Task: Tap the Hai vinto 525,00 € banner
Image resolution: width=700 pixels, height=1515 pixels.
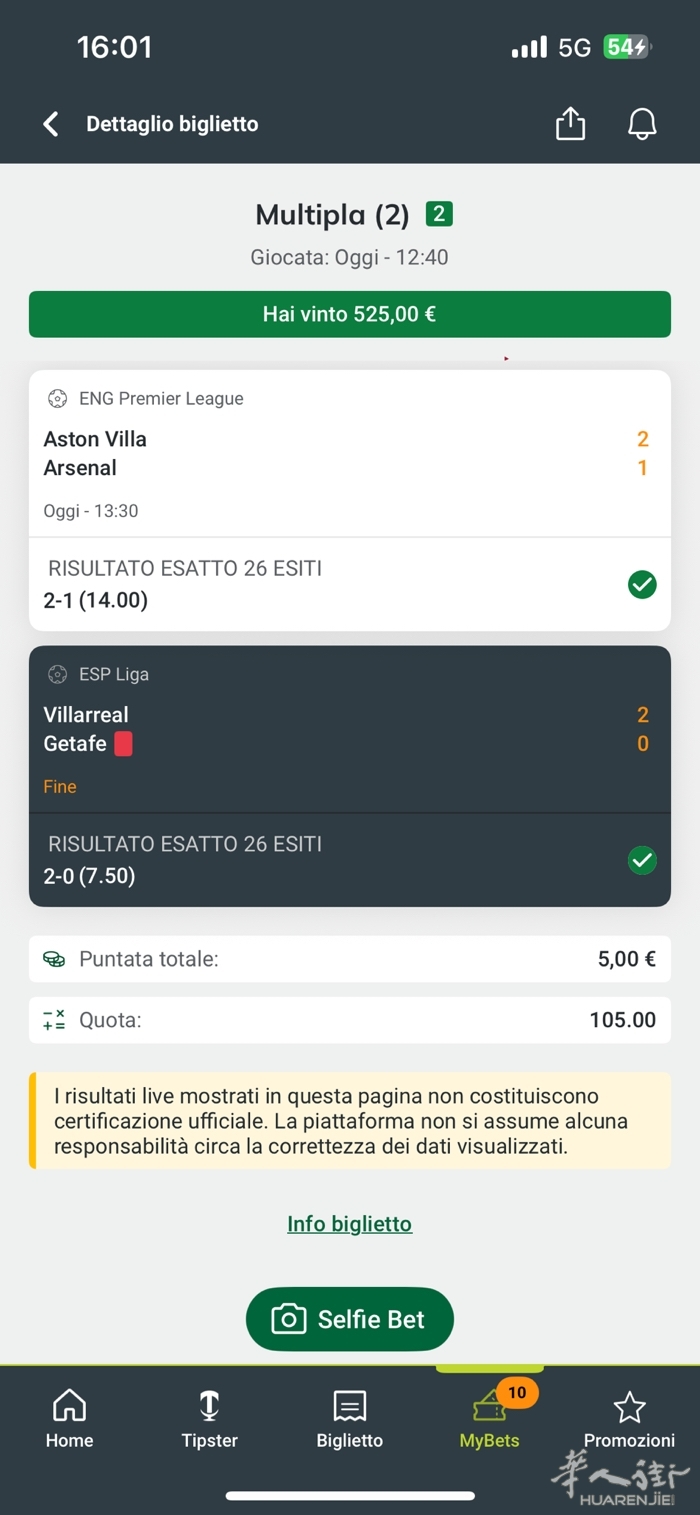Action: tap(349, 314)
